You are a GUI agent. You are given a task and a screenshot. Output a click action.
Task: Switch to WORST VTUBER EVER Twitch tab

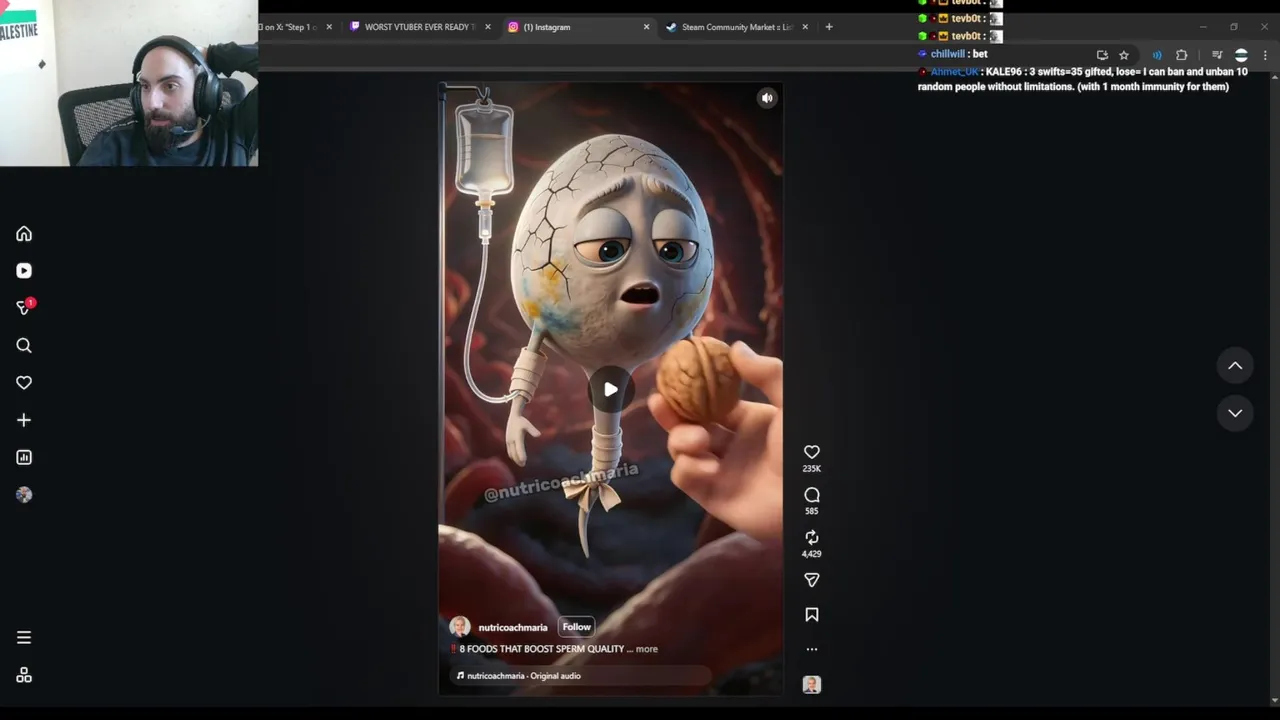pyautogui.click(x=418, y=27)
